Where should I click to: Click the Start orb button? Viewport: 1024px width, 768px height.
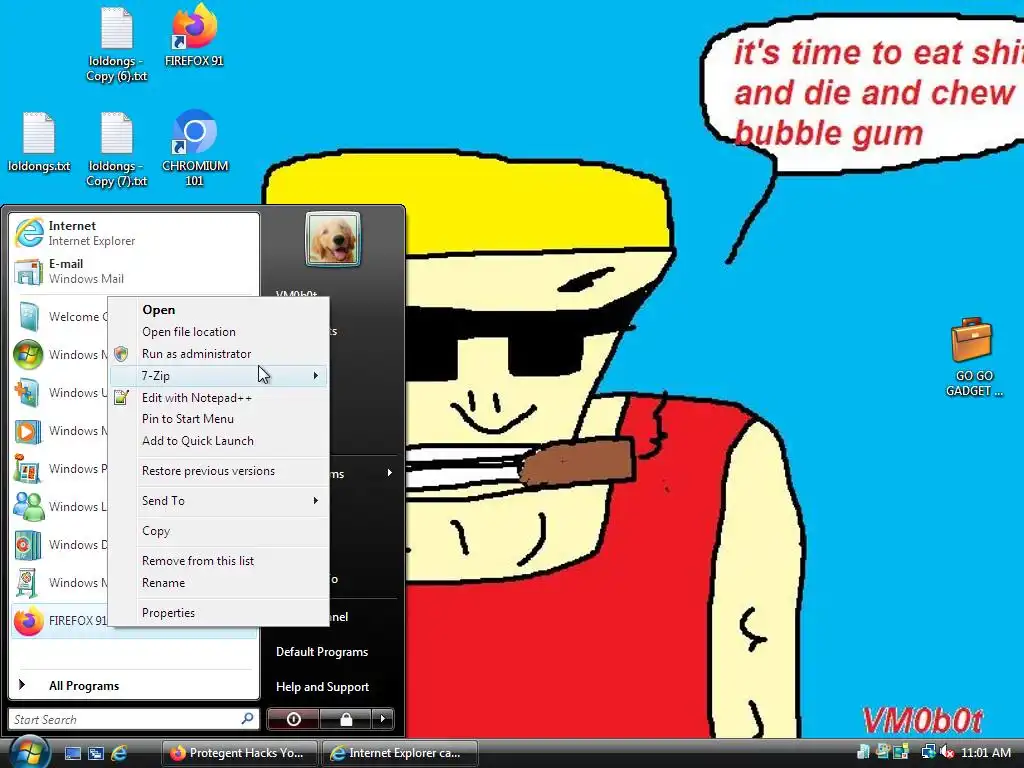tap(29, 752)
